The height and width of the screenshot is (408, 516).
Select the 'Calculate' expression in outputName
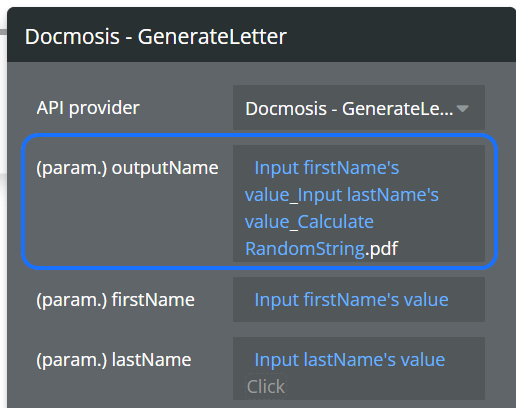[335, 221]
